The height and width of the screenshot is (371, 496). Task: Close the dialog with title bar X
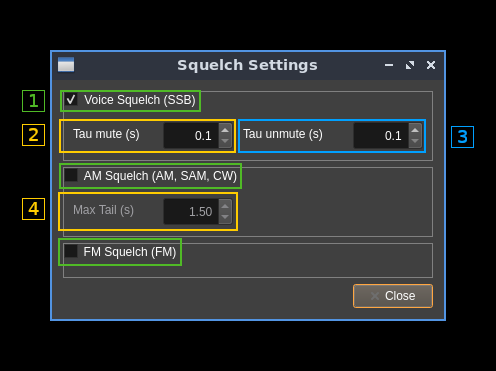point(431,65)
